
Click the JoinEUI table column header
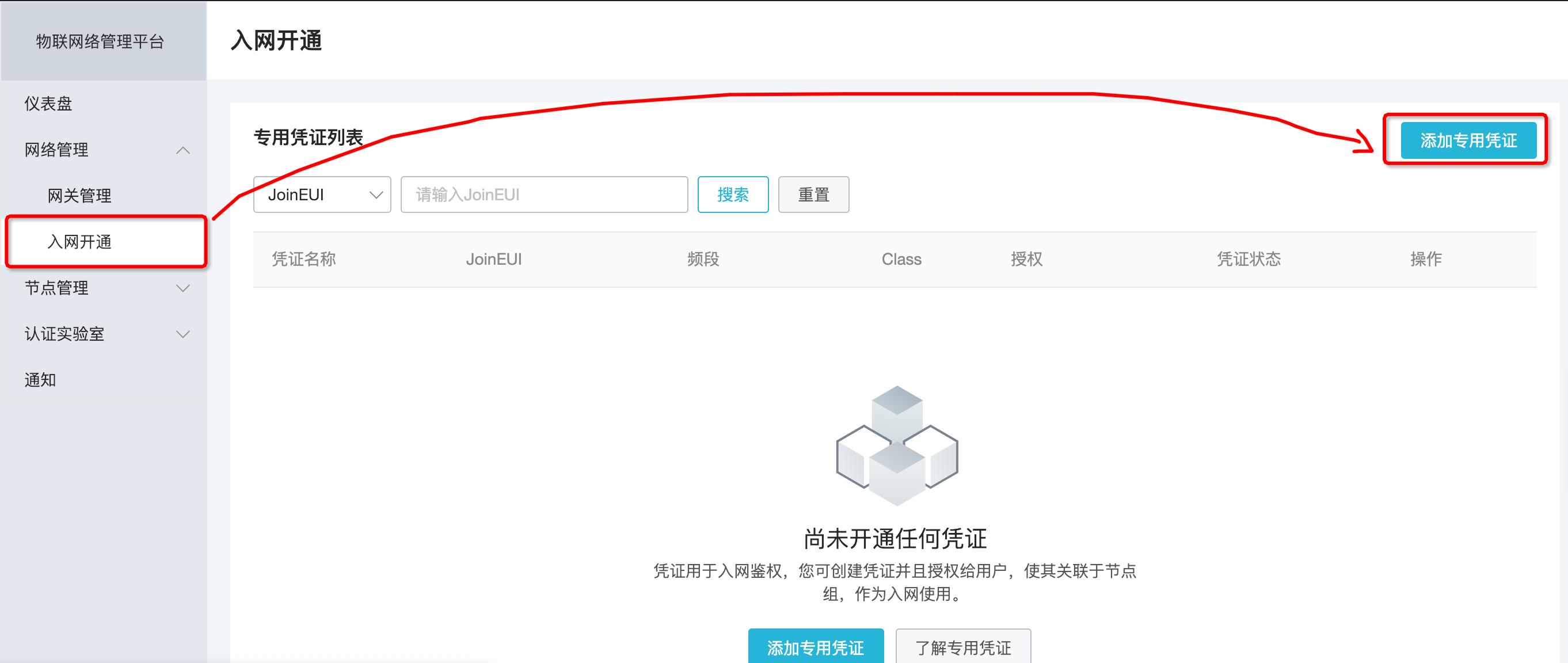494,259
